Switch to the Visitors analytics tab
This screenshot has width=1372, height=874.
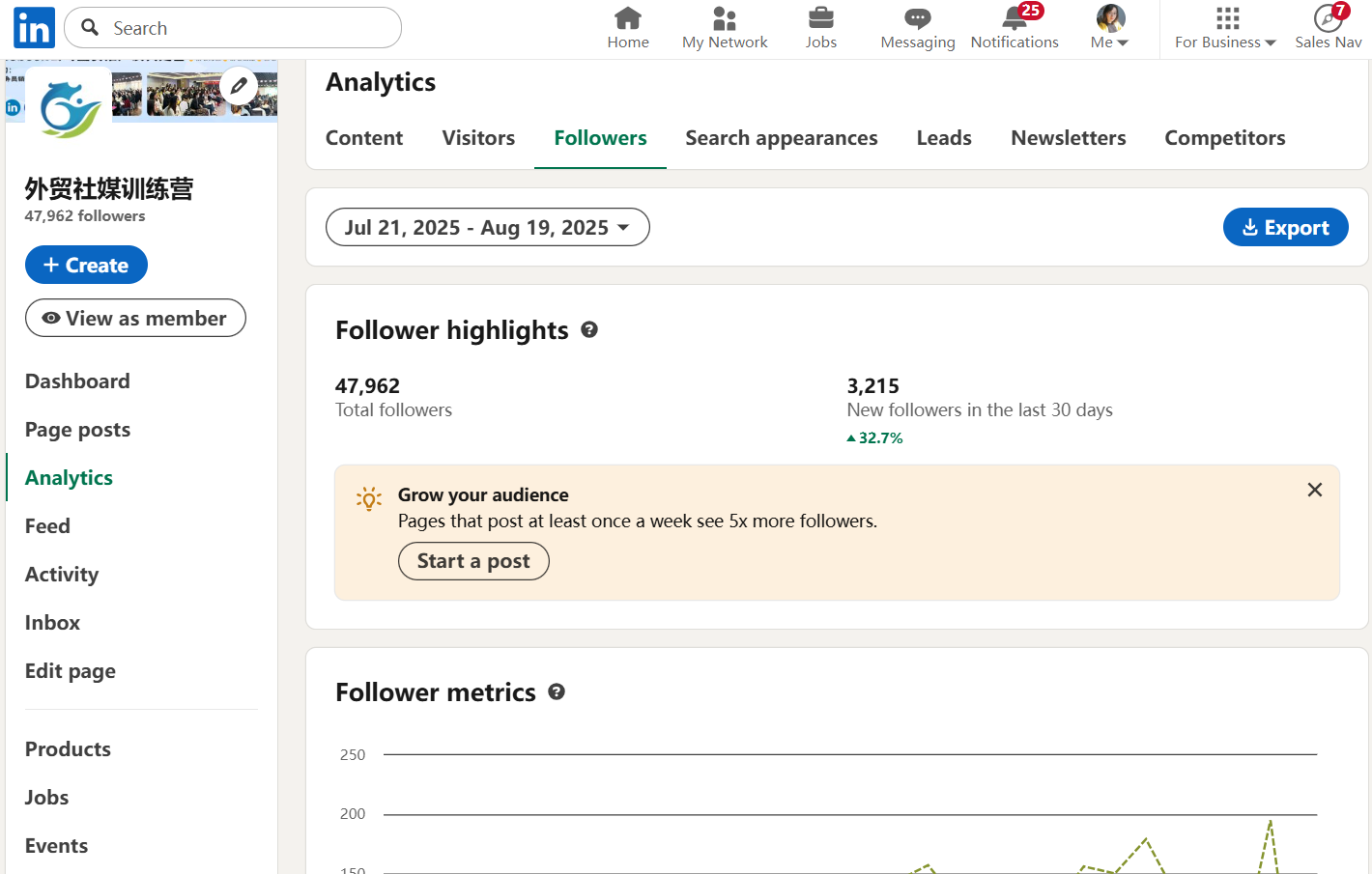478,138
